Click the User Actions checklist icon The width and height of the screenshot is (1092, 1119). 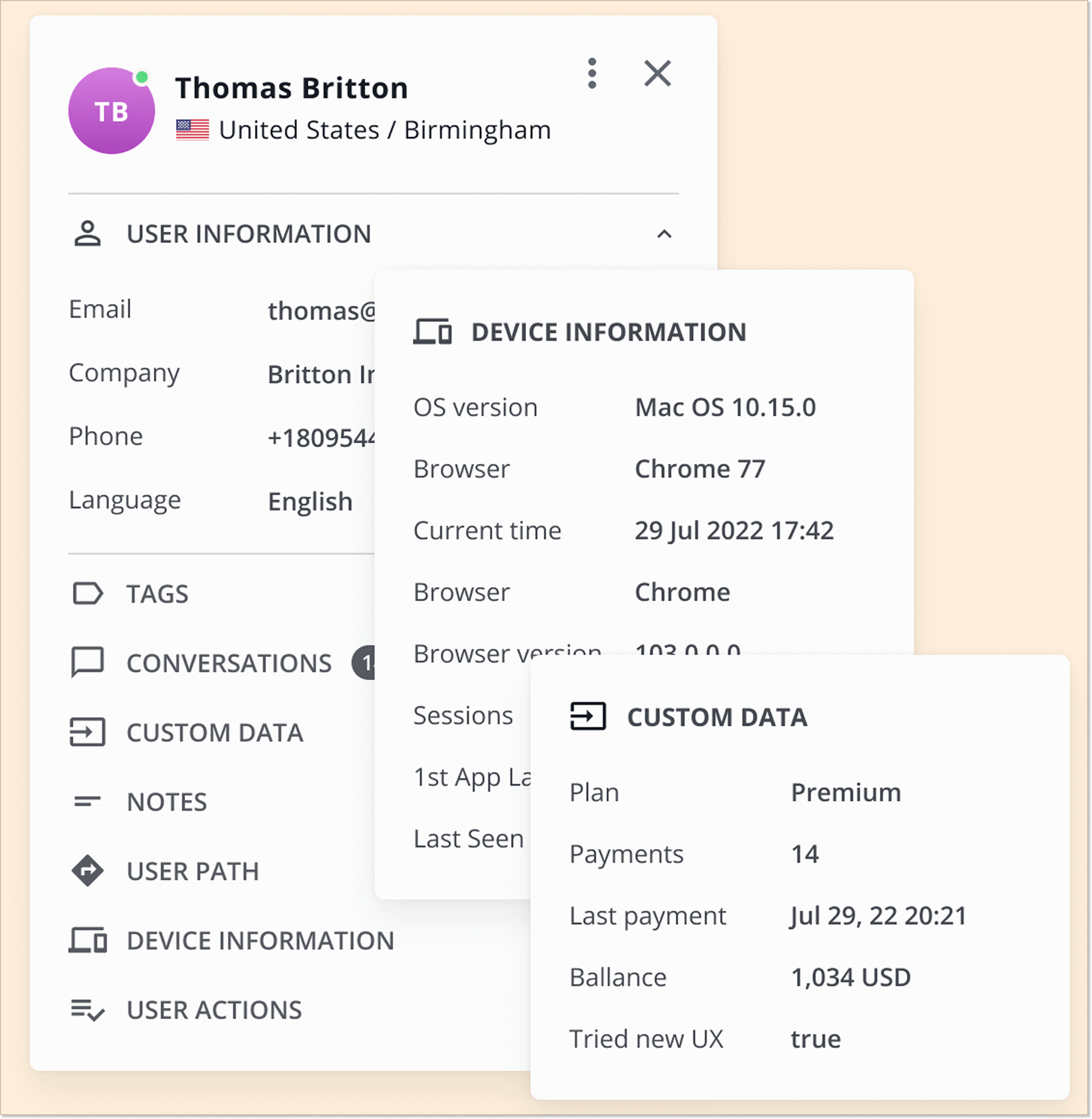click(x=87, y=1010)
